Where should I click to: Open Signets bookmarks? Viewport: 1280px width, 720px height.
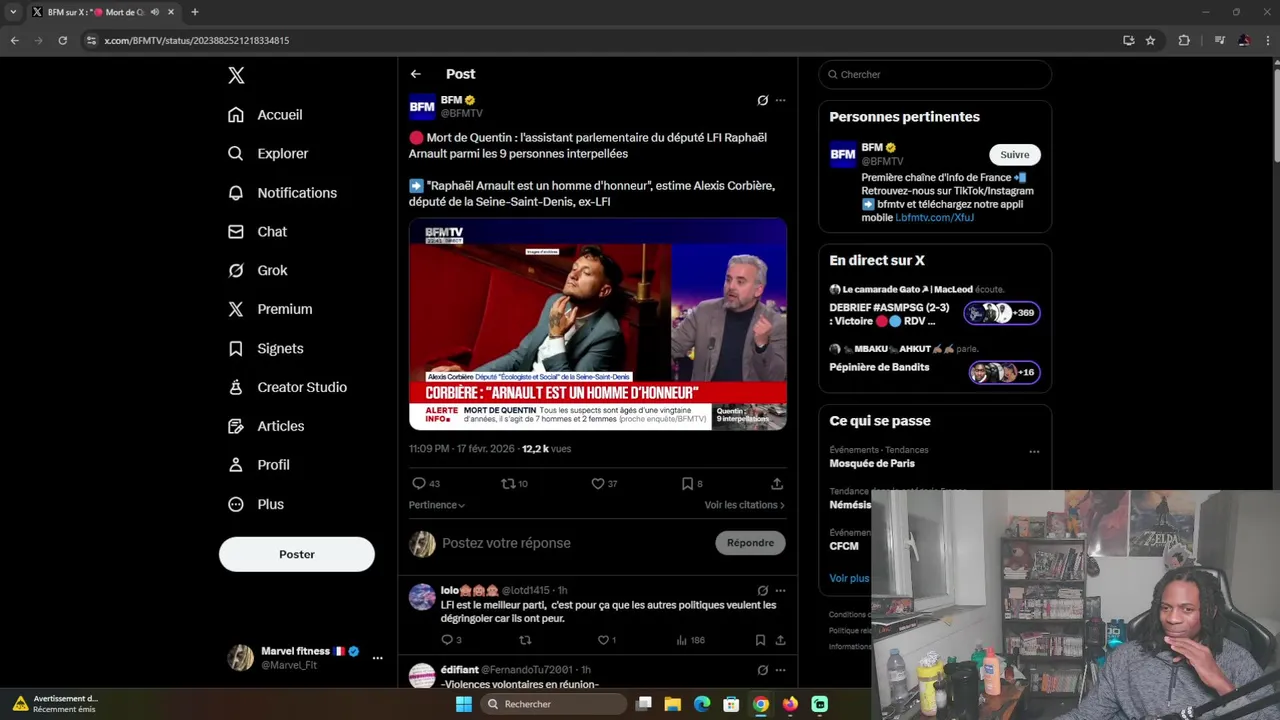[265, 349]
